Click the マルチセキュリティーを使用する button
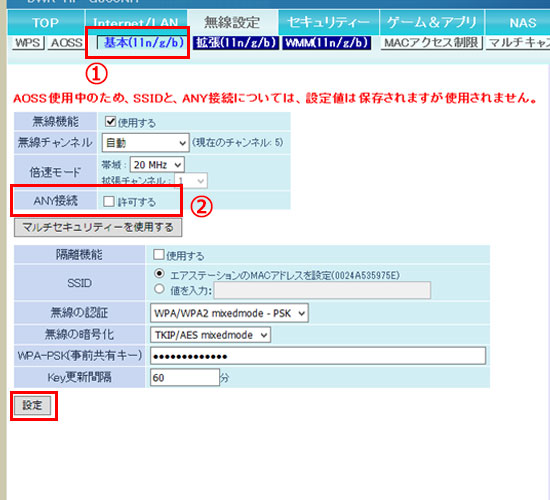This screenshot has width=550, height=500. (98, 227)
